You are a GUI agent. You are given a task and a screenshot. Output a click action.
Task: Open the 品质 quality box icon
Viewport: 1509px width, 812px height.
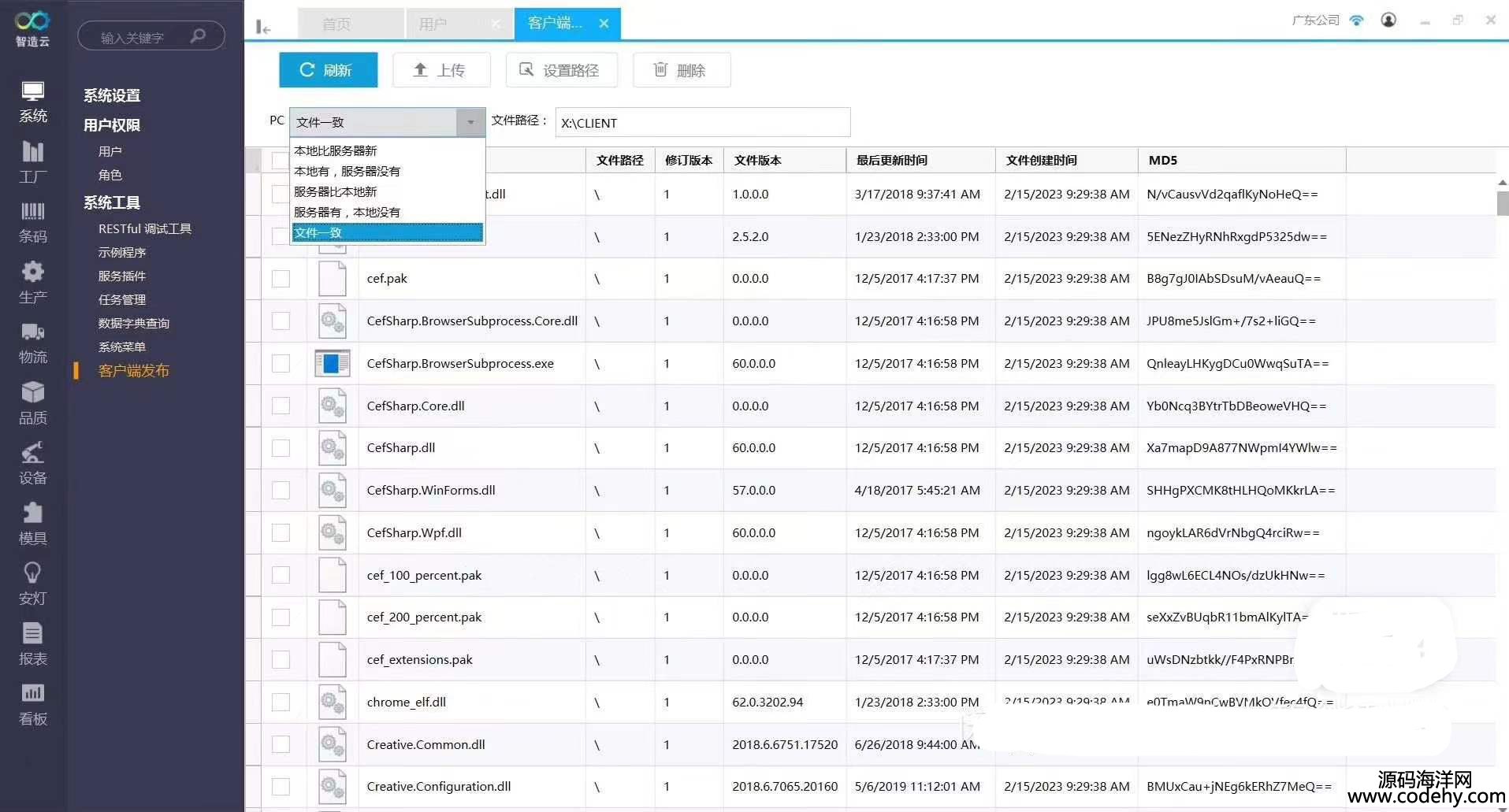[x=32, y=402]
